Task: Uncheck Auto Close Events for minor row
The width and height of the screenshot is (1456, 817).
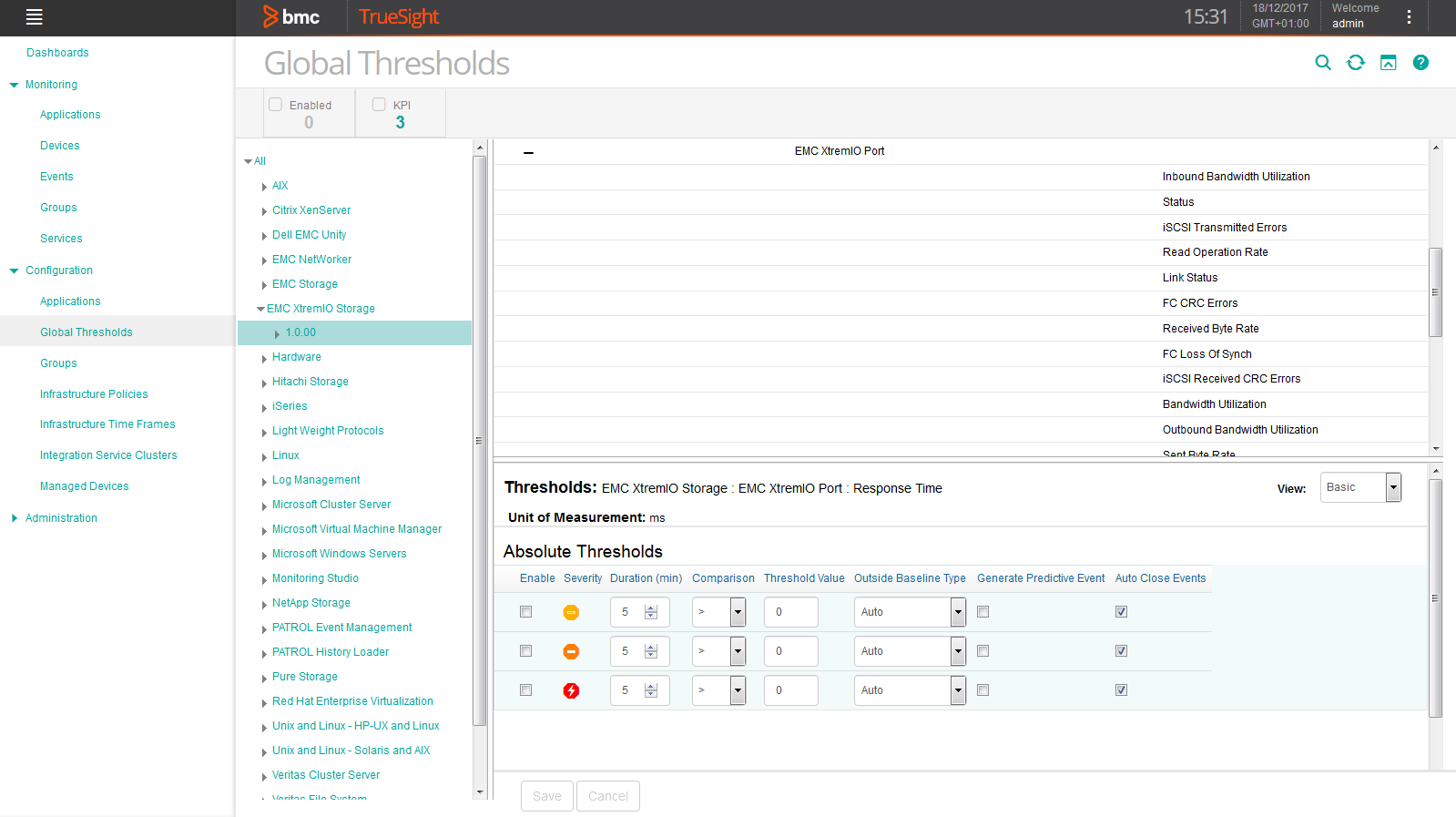Action: (x=1121, y=612)
